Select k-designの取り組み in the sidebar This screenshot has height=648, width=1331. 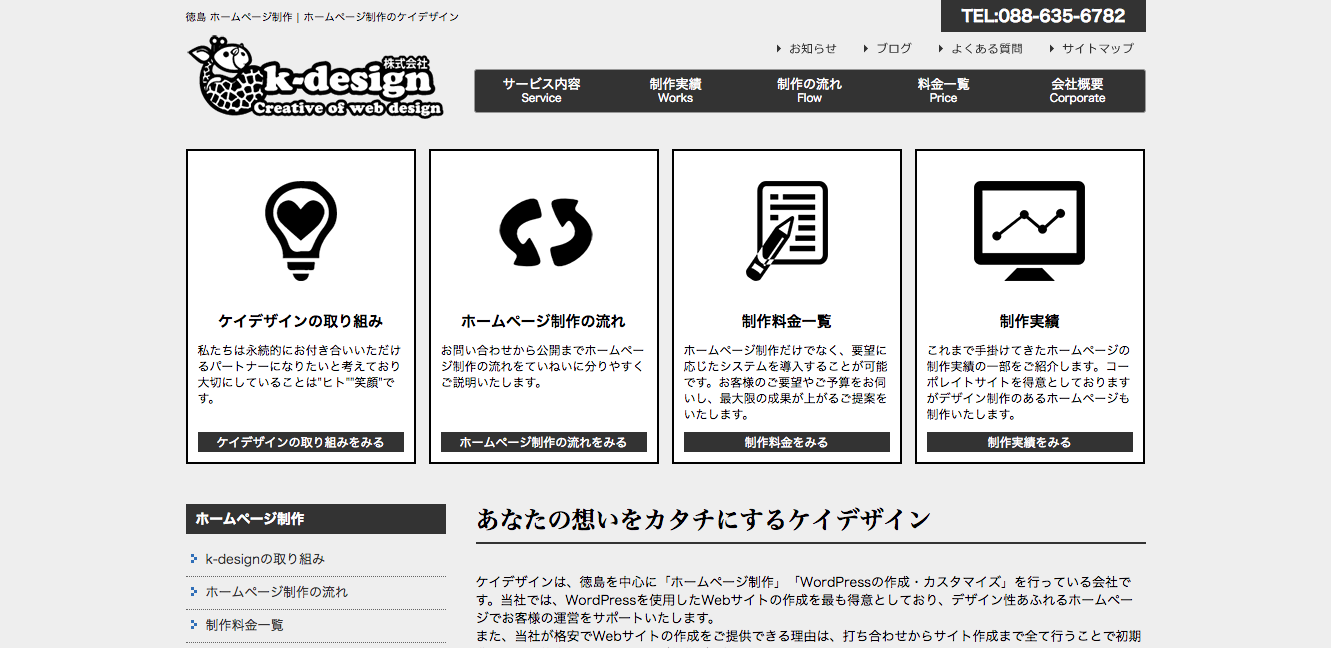pos(265,559)
